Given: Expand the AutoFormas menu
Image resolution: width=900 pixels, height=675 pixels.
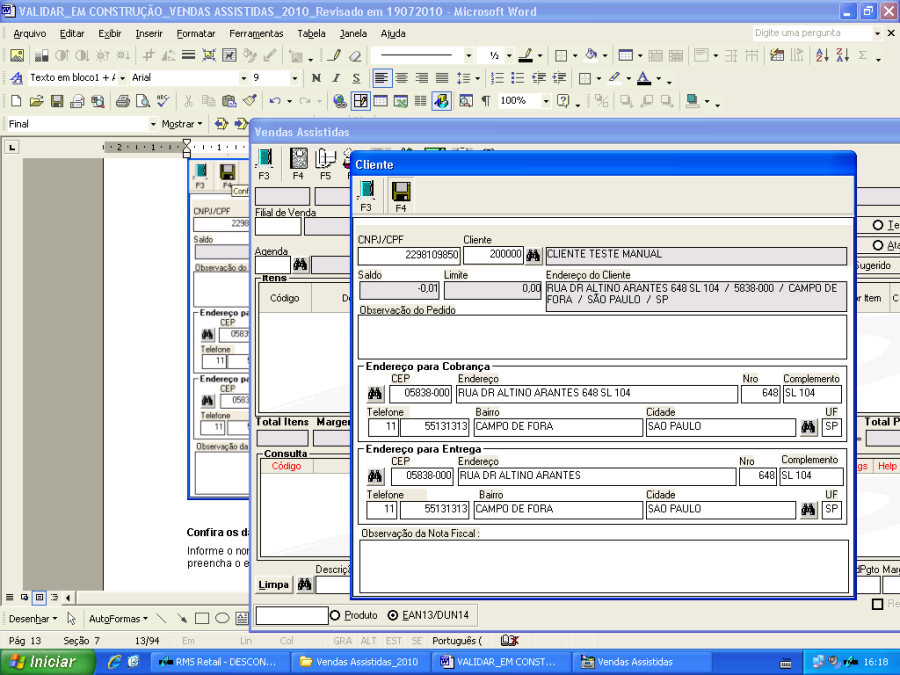Looking at the screenshot, I should [x=118, y=619].
